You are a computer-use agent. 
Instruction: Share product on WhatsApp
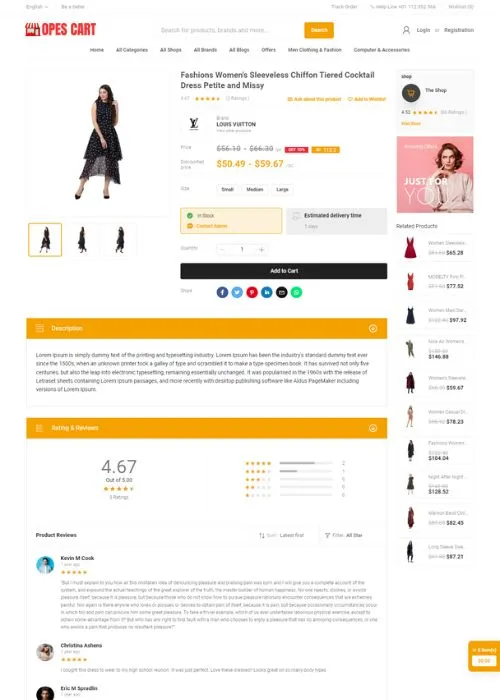click(296, 292)
